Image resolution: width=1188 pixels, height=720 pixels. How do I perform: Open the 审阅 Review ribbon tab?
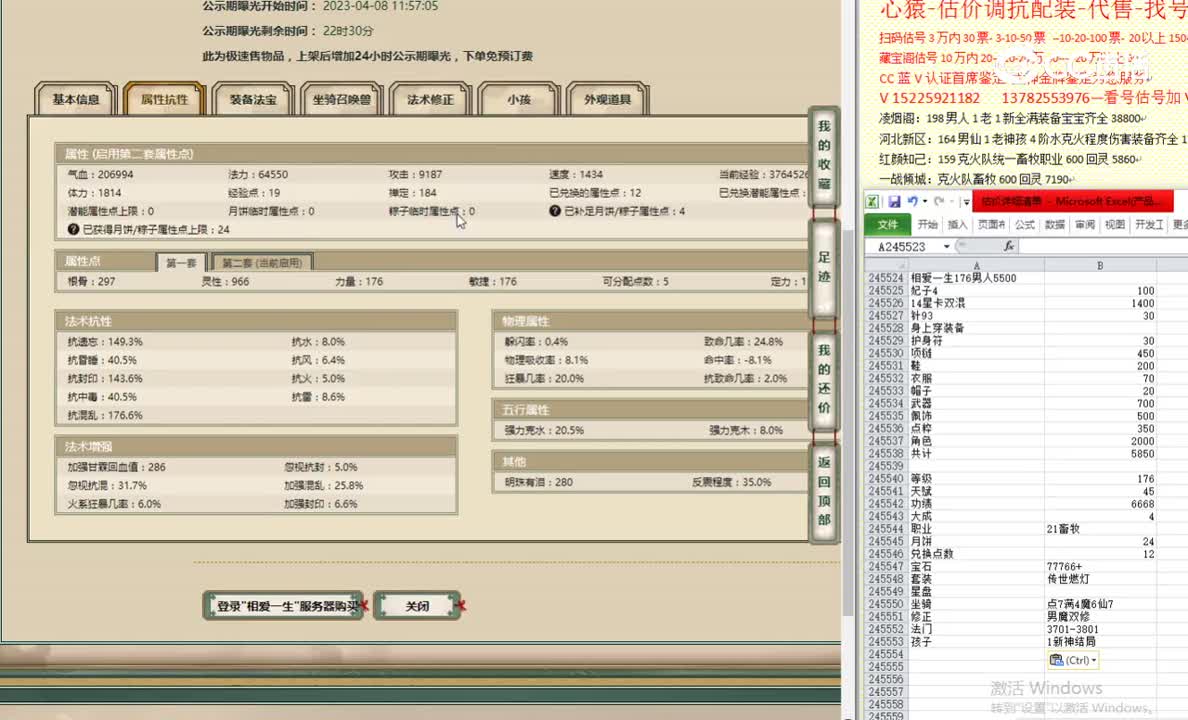pos(1085,224)
